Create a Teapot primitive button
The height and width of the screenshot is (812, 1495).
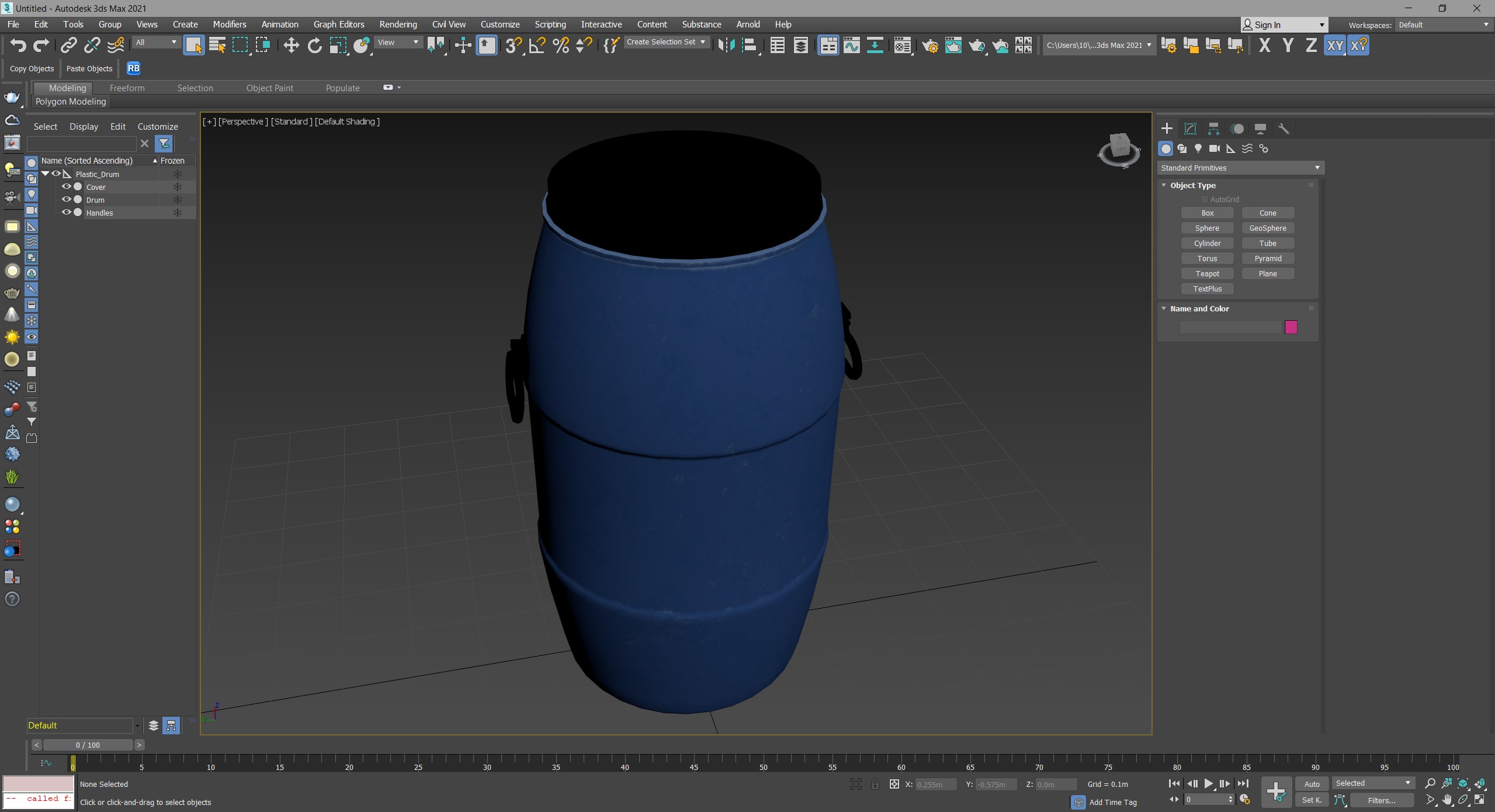click(x=1207, y=274)
